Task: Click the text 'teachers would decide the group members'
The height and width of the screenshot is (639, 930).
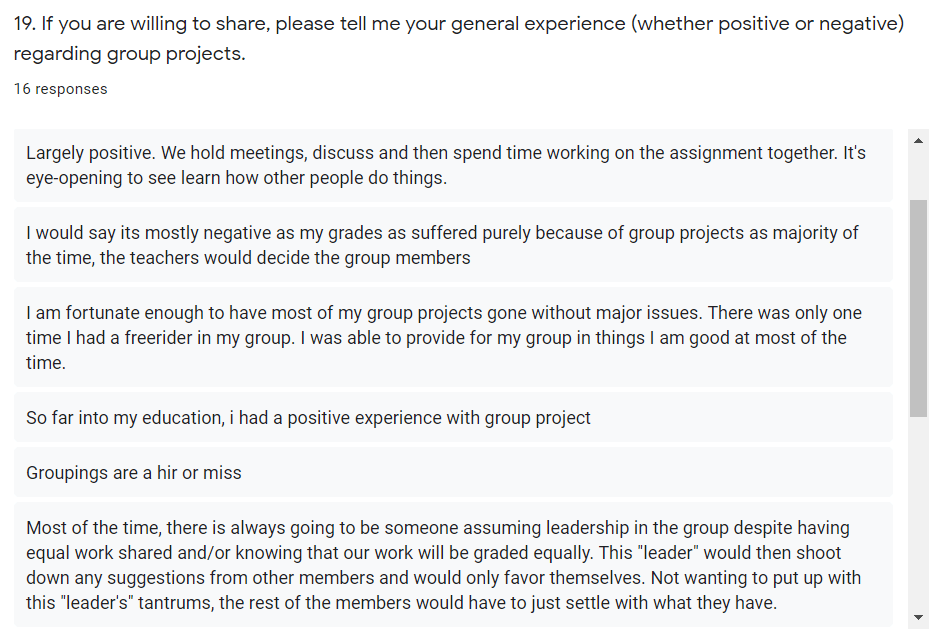Action: (x=285, y=258)
